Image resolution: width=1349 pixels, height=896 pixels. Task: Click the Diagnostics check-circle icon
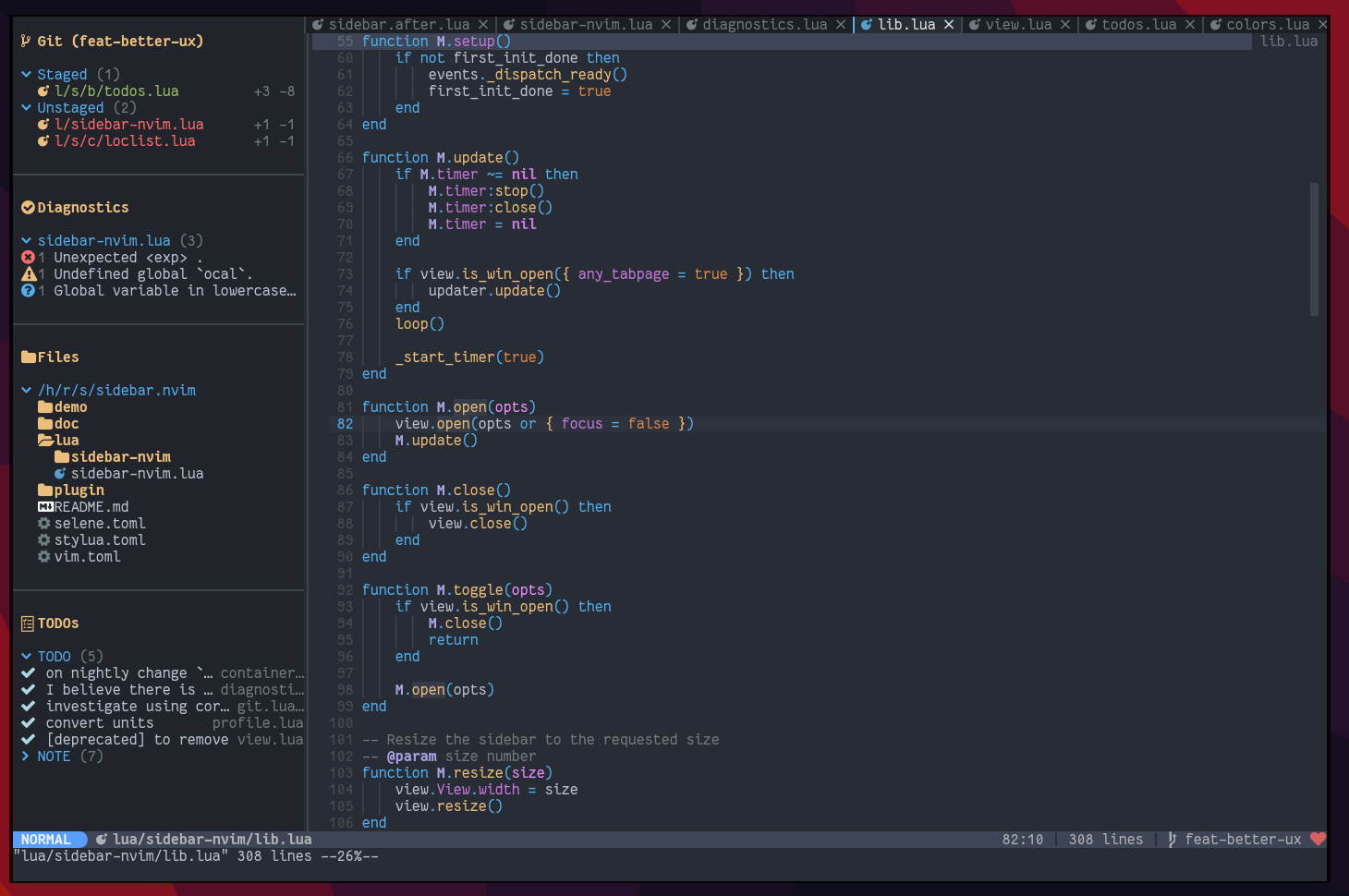[x=28, y=208]
